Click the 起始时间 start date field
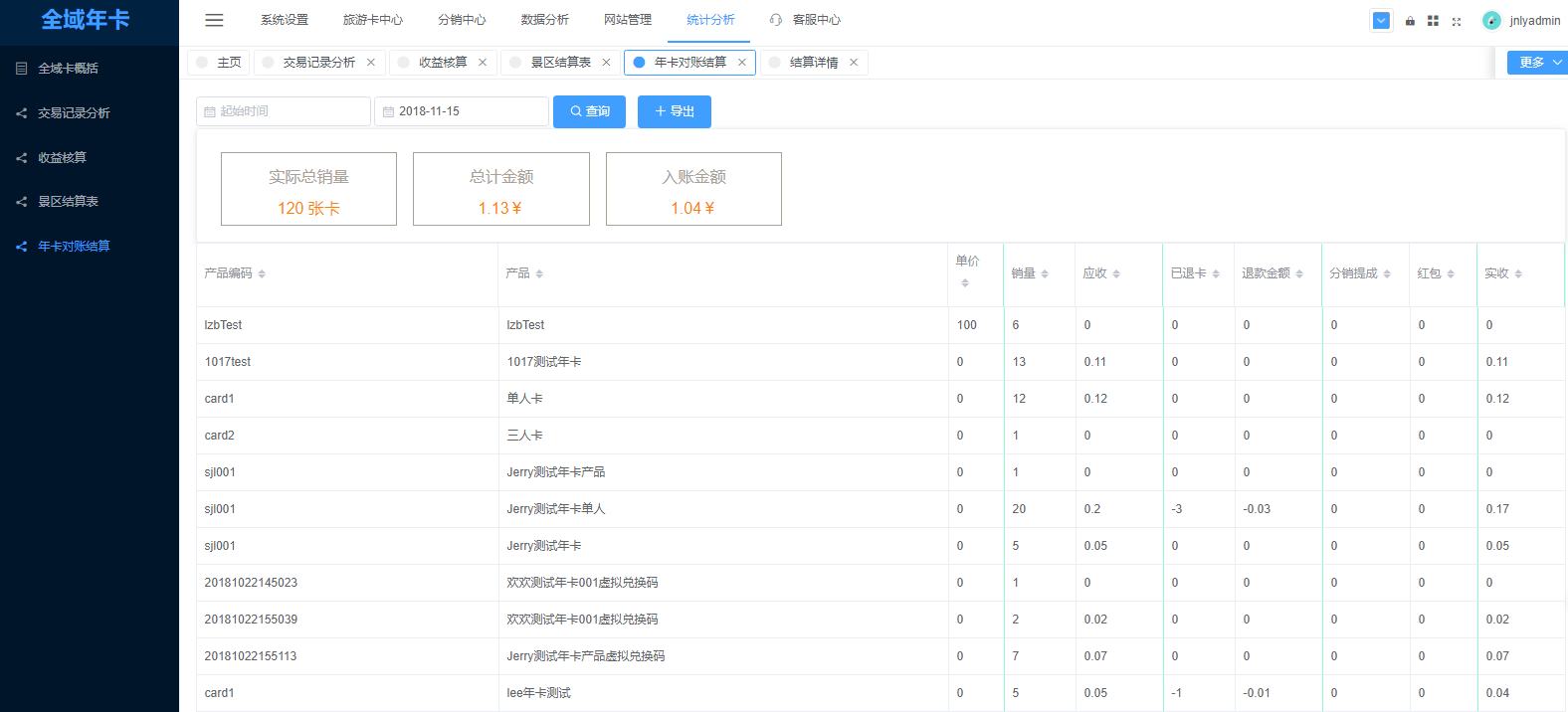 point(284,111)
